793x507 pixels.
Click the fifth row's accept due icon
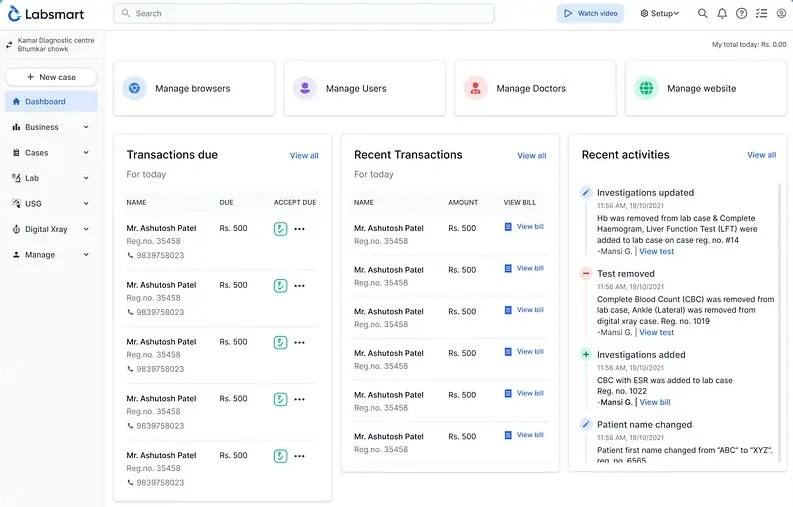click(280, 456)
